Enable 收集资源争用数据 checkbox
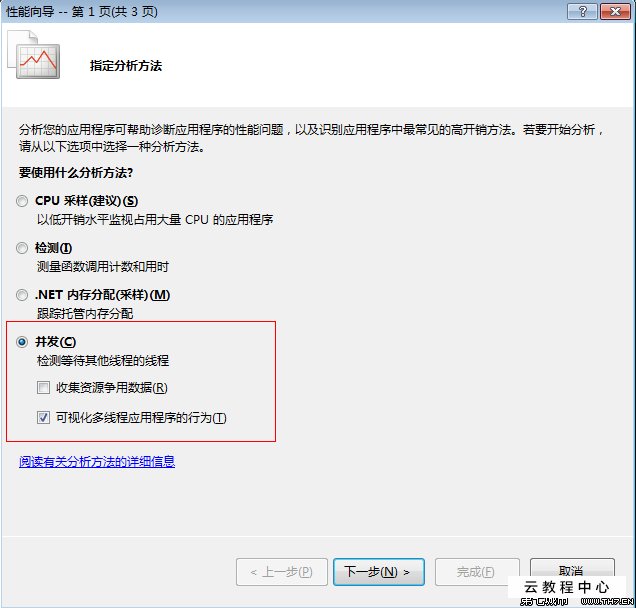636x608 pixels. pos(43,387)
